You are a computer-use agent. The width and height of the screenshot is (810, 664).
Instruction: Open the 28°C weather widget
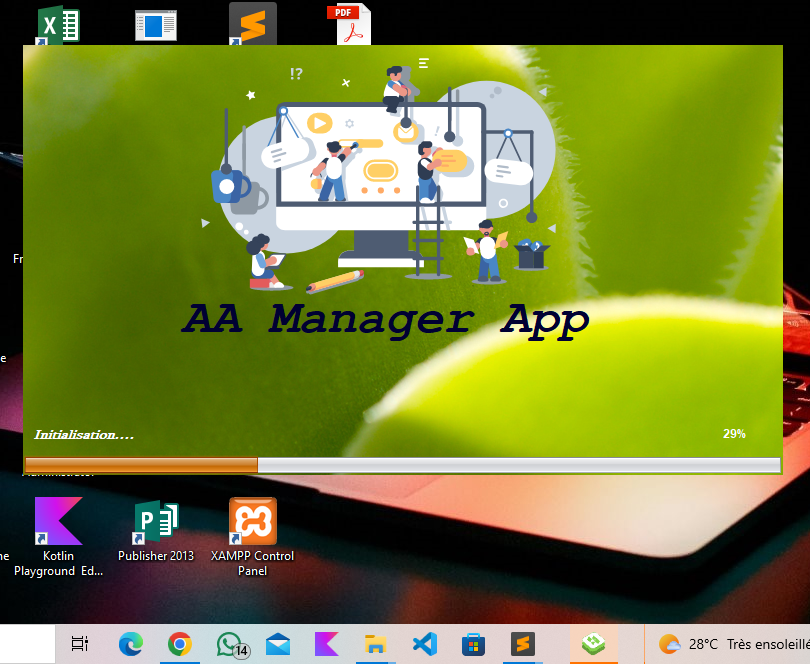pyautogui.click(x=732, y=644)
